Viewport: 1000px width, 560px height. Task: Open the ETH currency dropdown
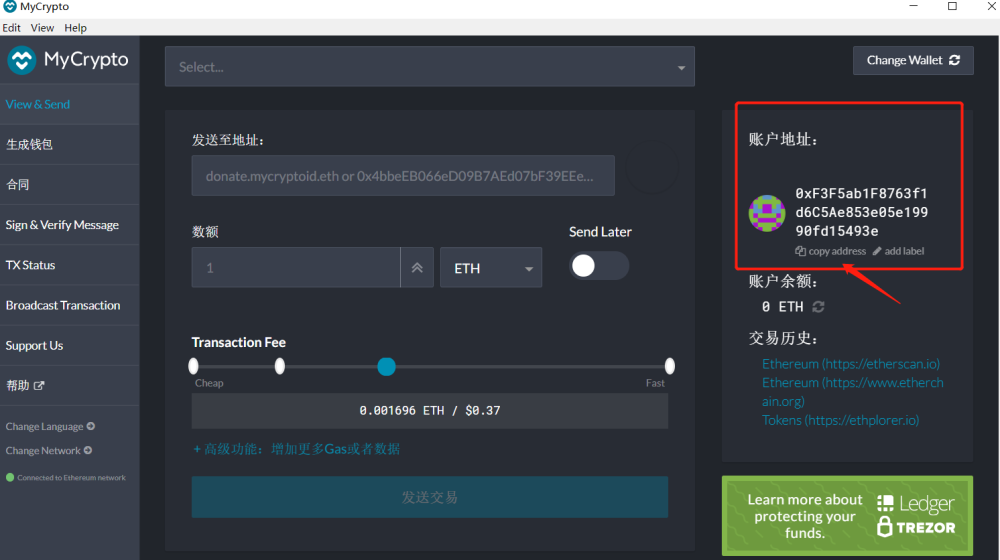491,268
